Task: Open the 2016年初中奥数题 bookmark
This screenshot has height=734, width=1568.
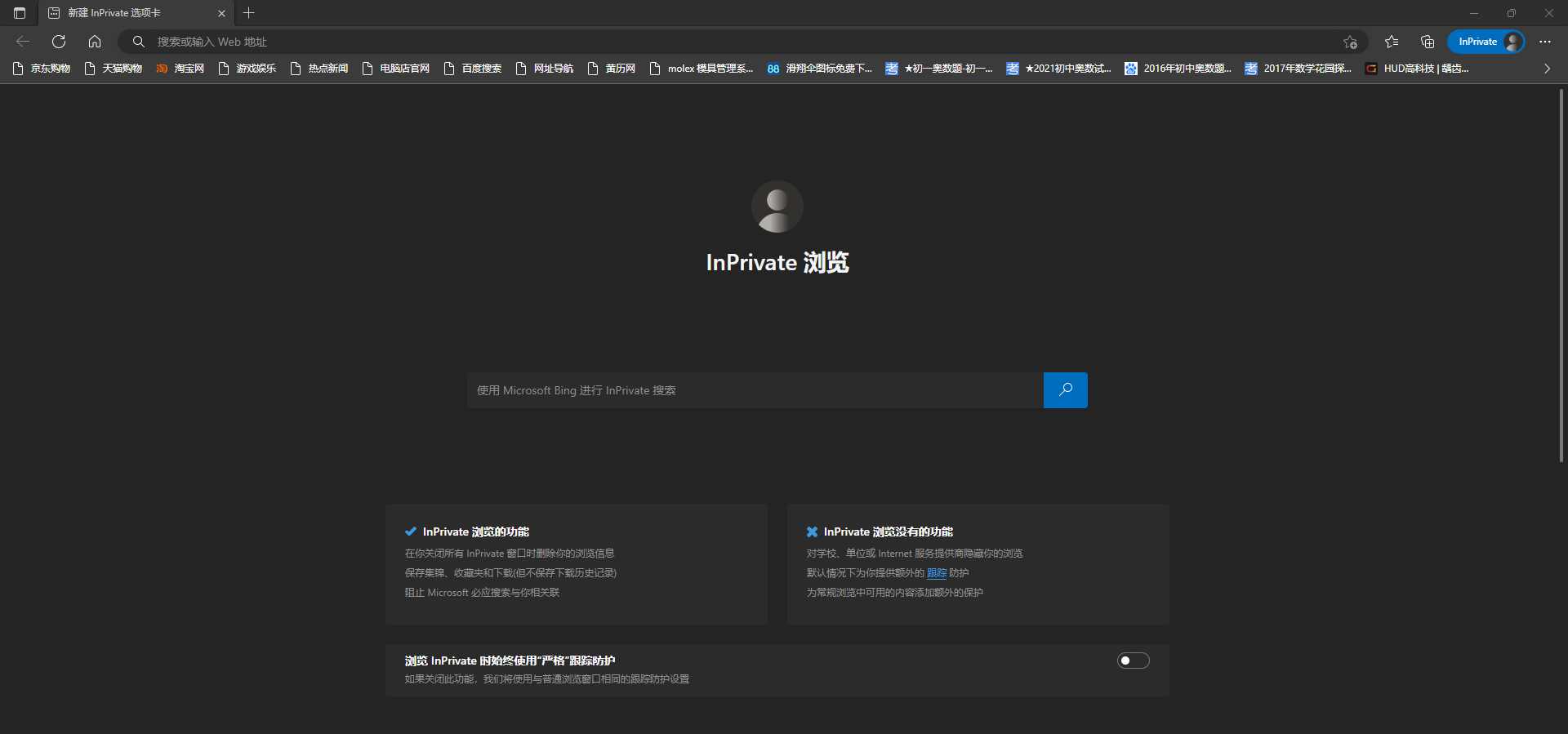Action: coord(1179,69)
